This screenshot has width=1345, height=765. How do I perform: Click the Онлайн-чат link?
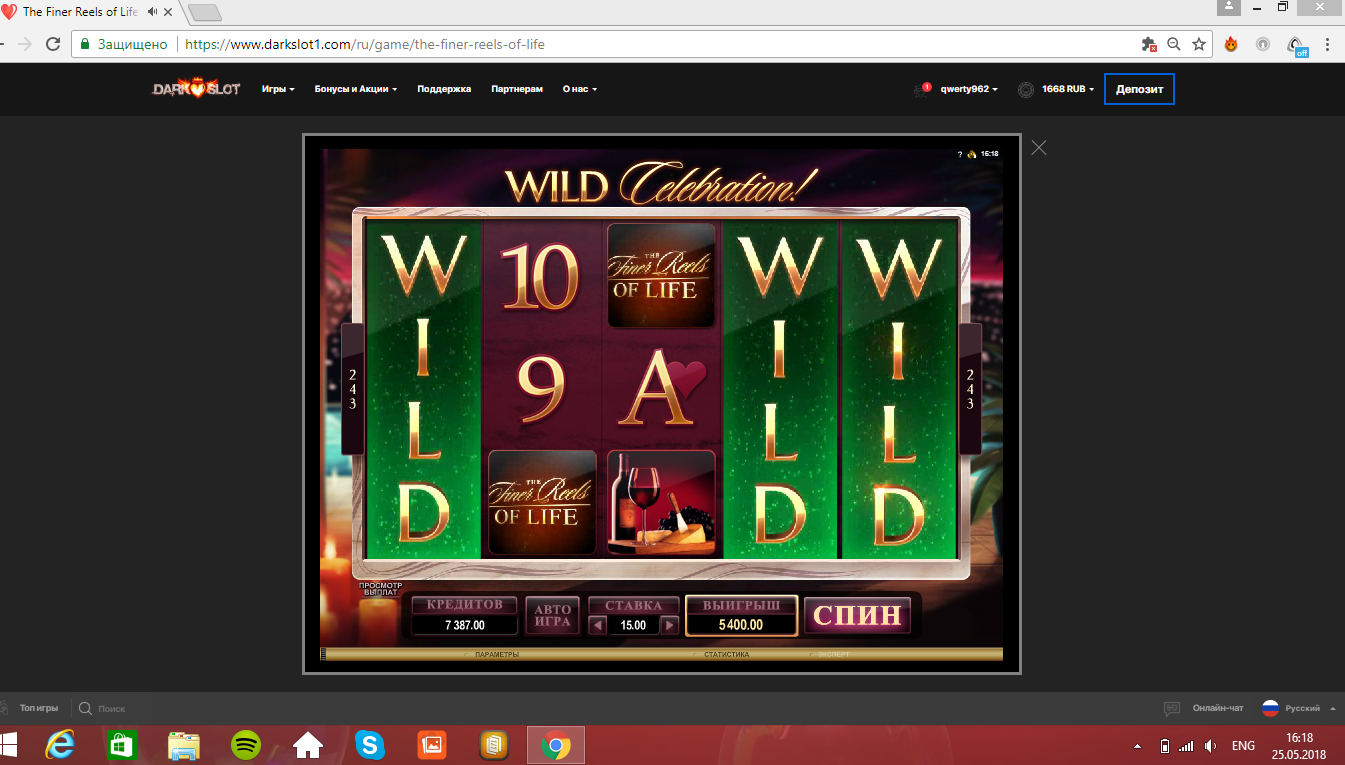coord(1218,708)
